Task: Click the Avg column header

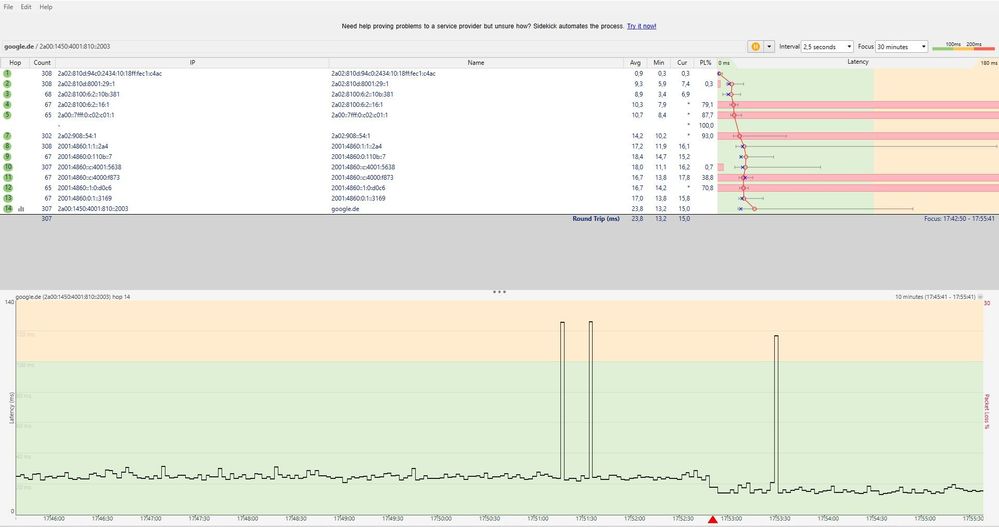Action: click(635, 62)
